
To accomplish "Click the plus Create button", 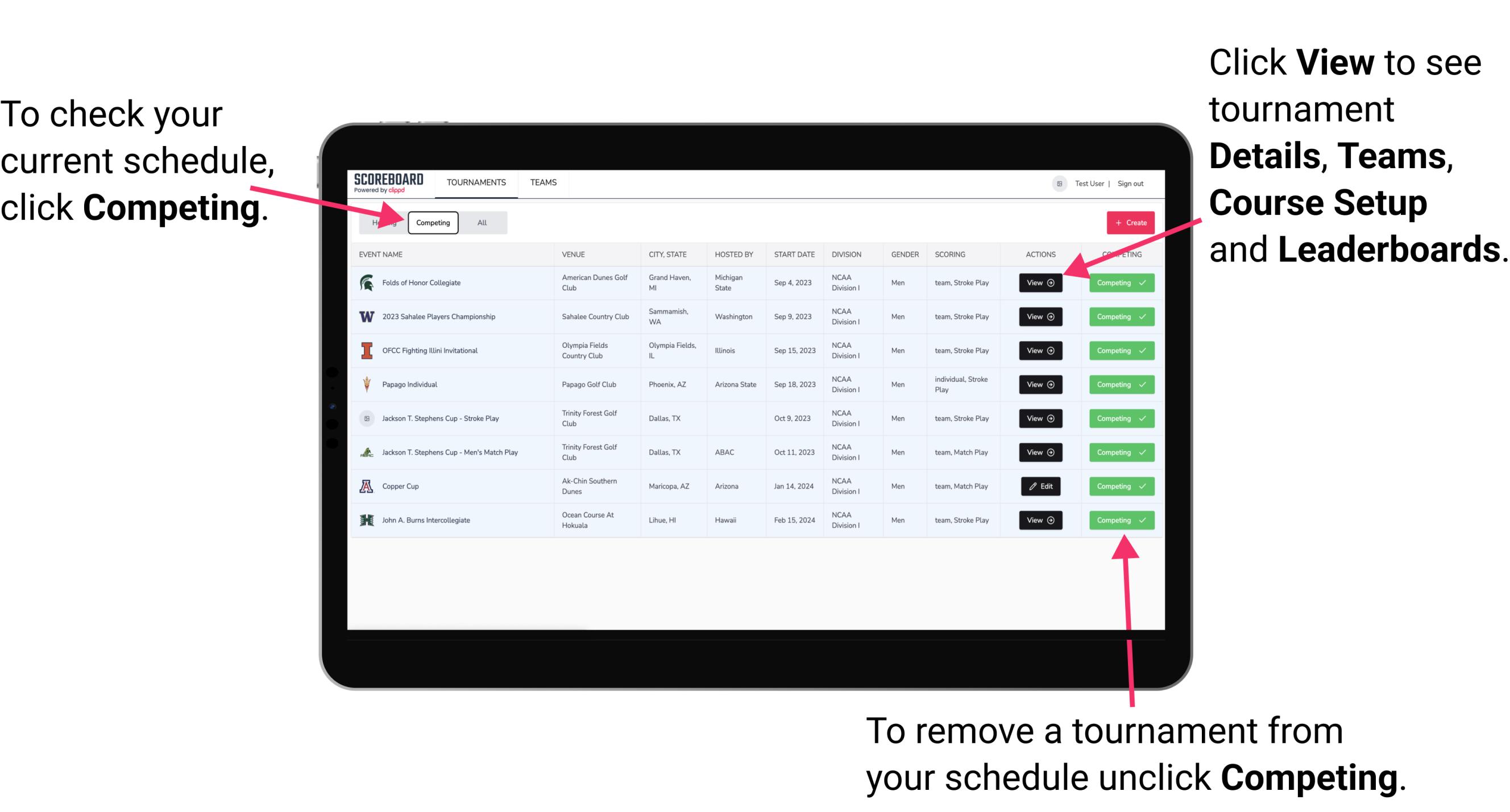I will click(x=1128, y=223).
